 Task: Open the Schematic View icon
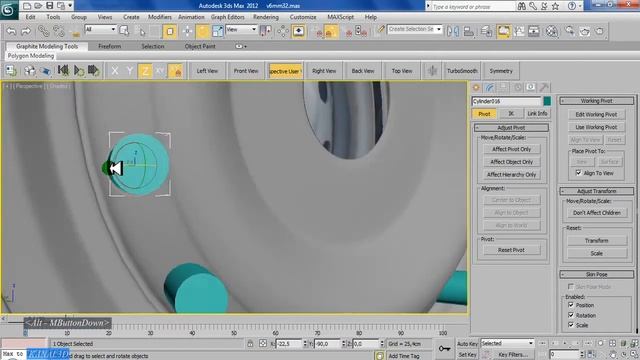534,31
